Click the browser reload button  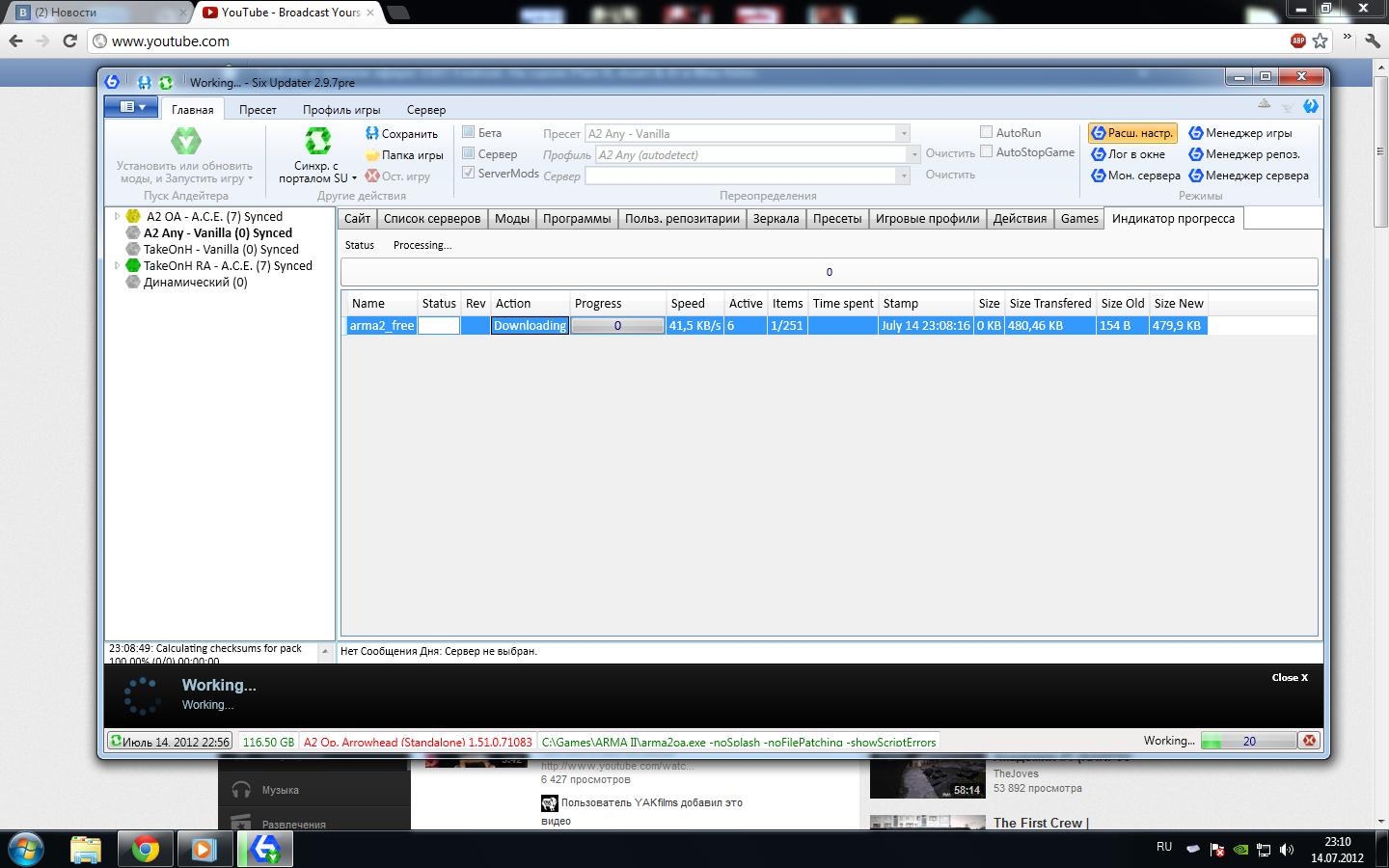click(69, 41)
